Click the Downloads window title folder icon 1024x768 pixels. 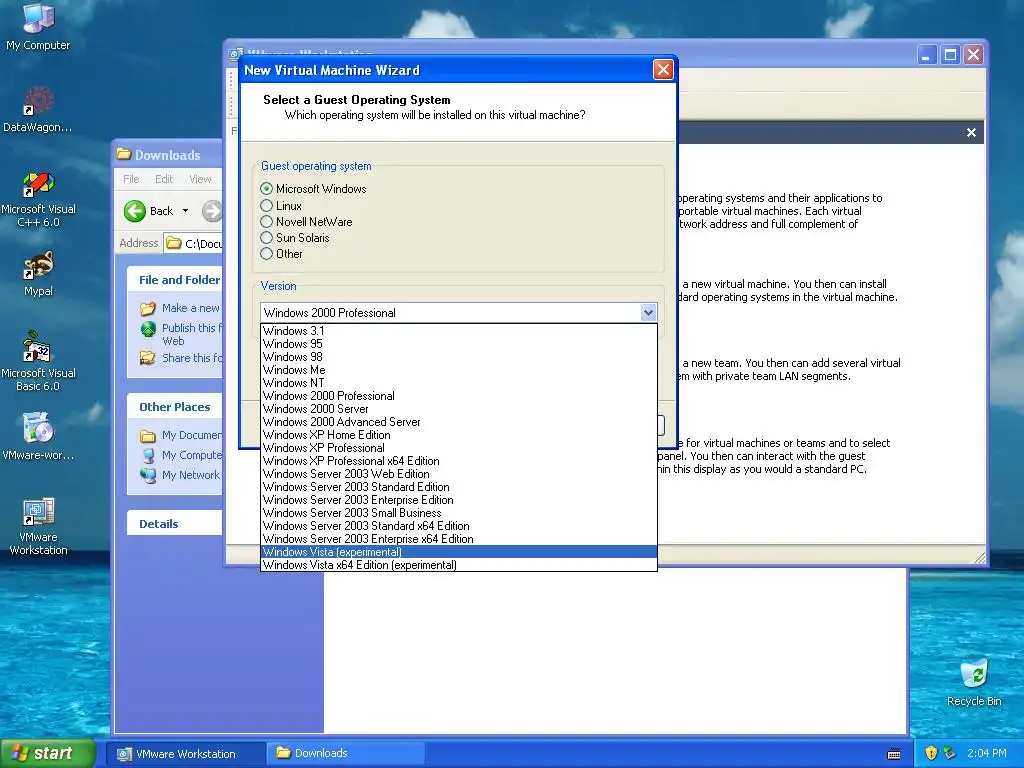pyautogui.click(x=123, y=154)
